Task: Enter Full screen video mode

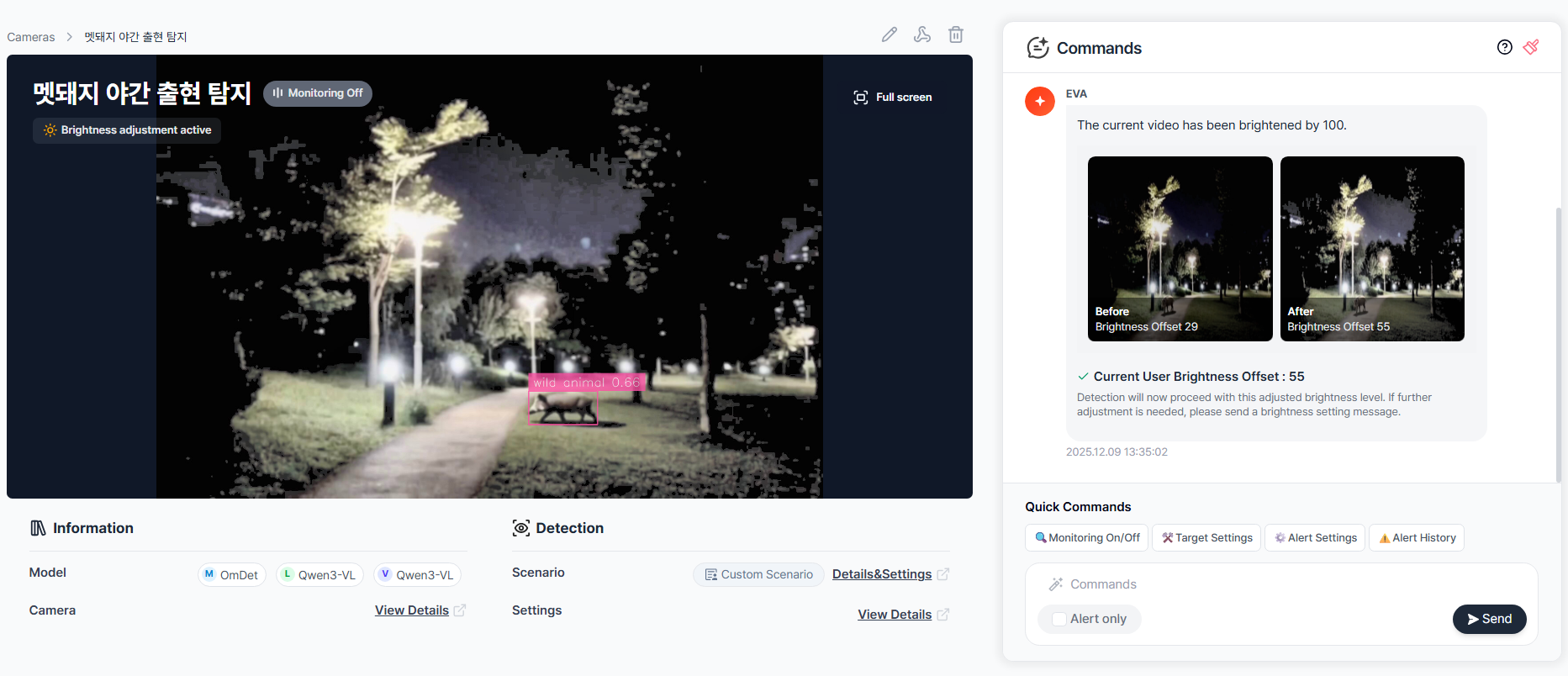Action: [892, 98]
